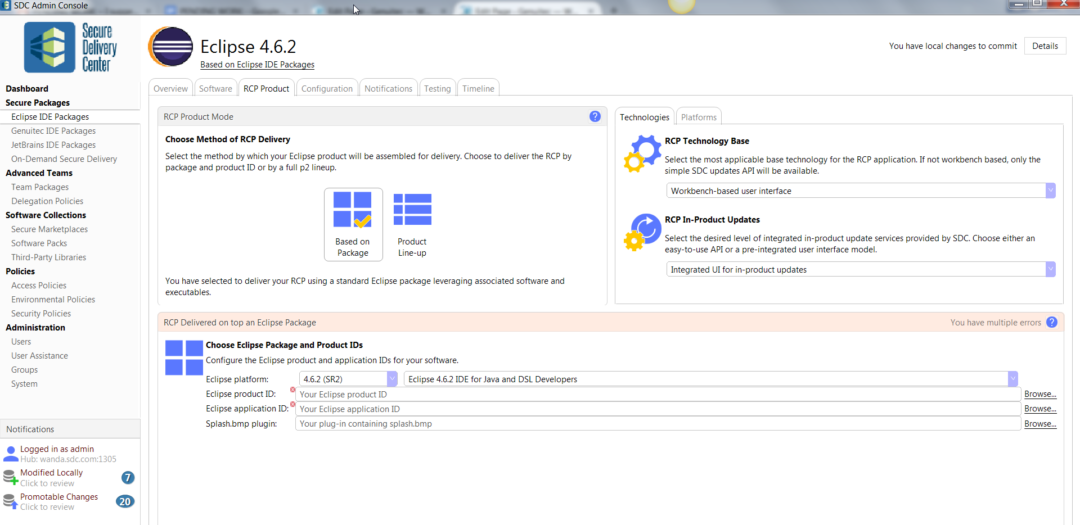
Task: Open Secure Marketplaces
Action: tap(50, 229)
